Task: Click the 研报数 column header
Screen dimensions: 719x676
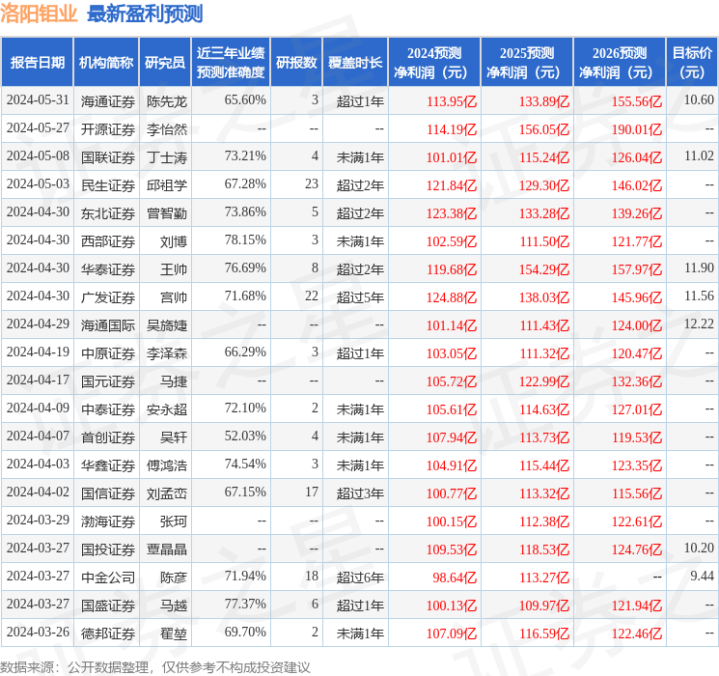Action: point(296,62)
